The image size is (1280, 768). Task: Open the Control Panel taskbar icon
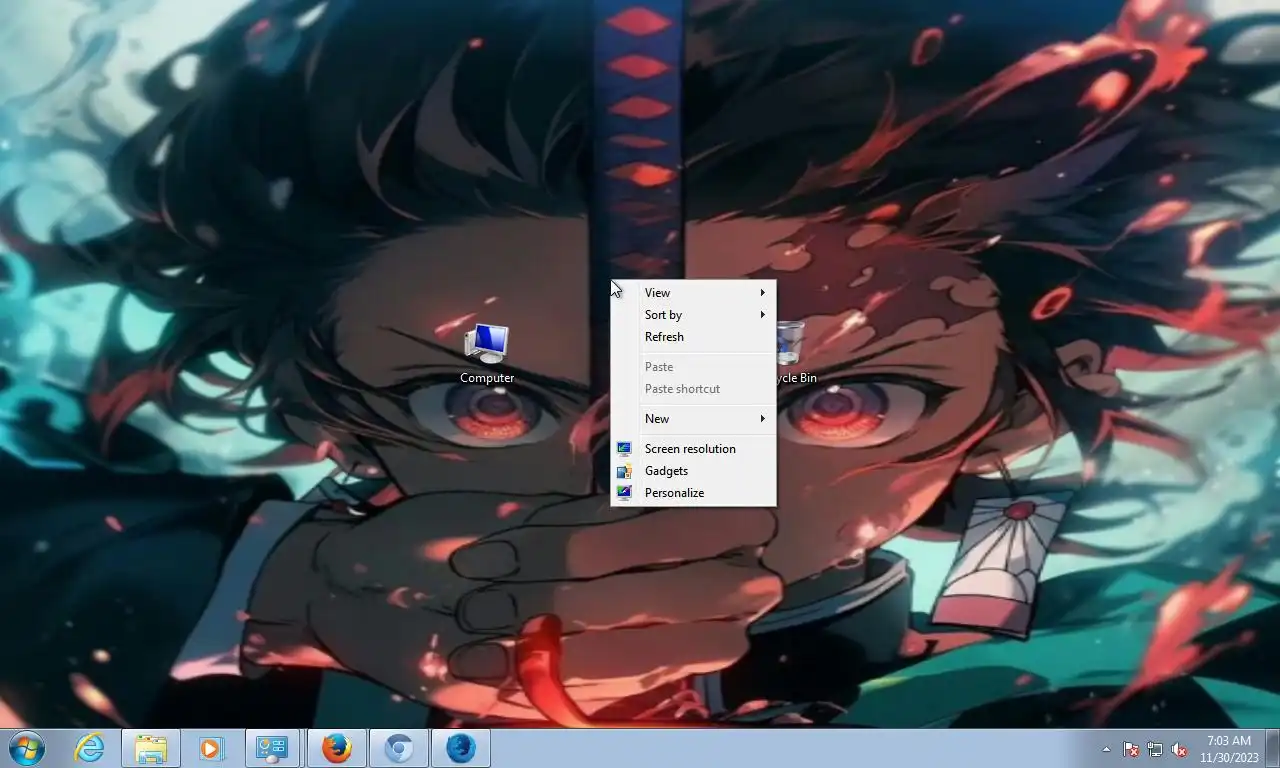coord(272,748)
